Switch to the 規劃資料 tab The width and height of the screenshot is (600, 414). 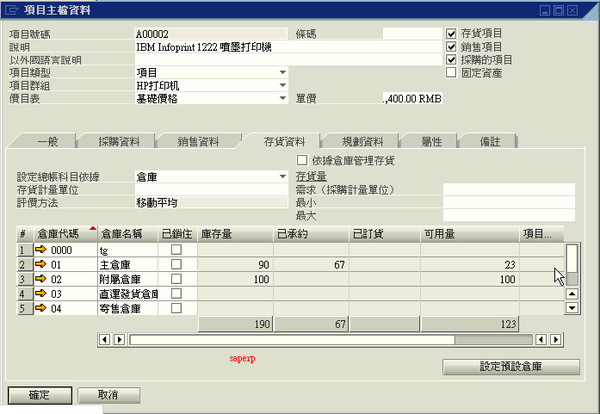[x=362, y=142]
